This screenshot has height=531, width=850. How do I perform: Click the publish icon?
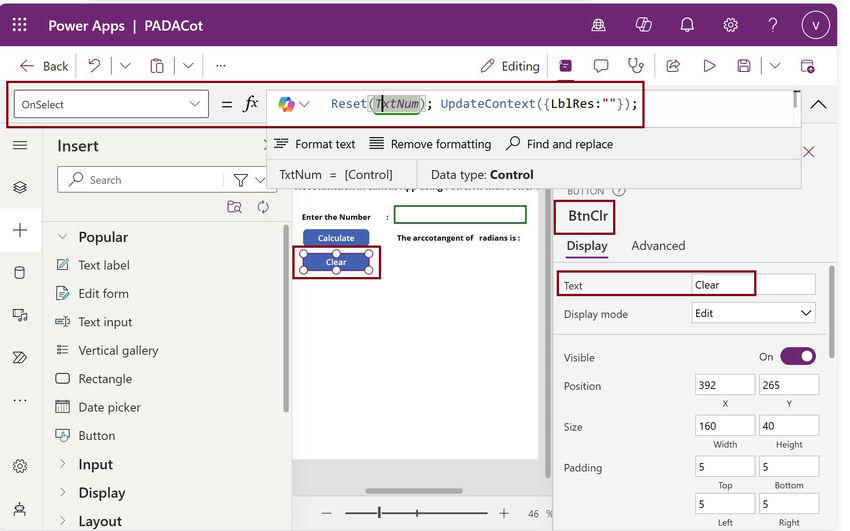pyautogui.click(x=807, y=66)
